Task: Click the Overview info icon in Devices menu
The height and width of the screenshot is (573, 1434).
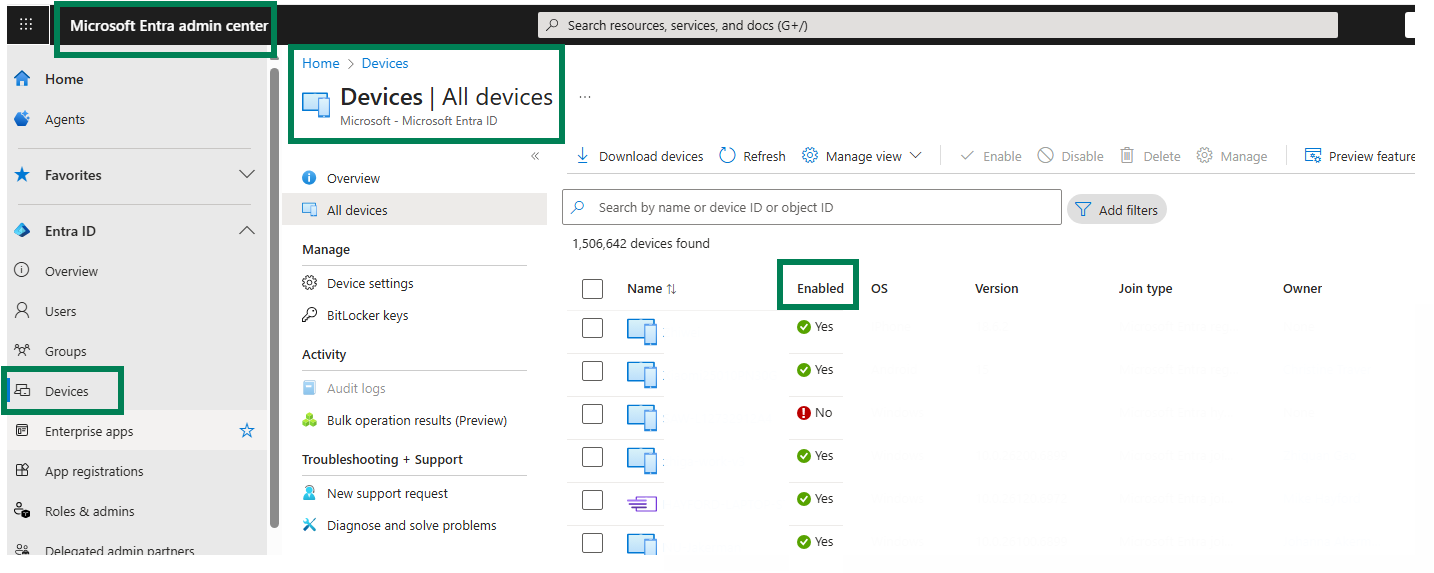Action: (310, 178)
